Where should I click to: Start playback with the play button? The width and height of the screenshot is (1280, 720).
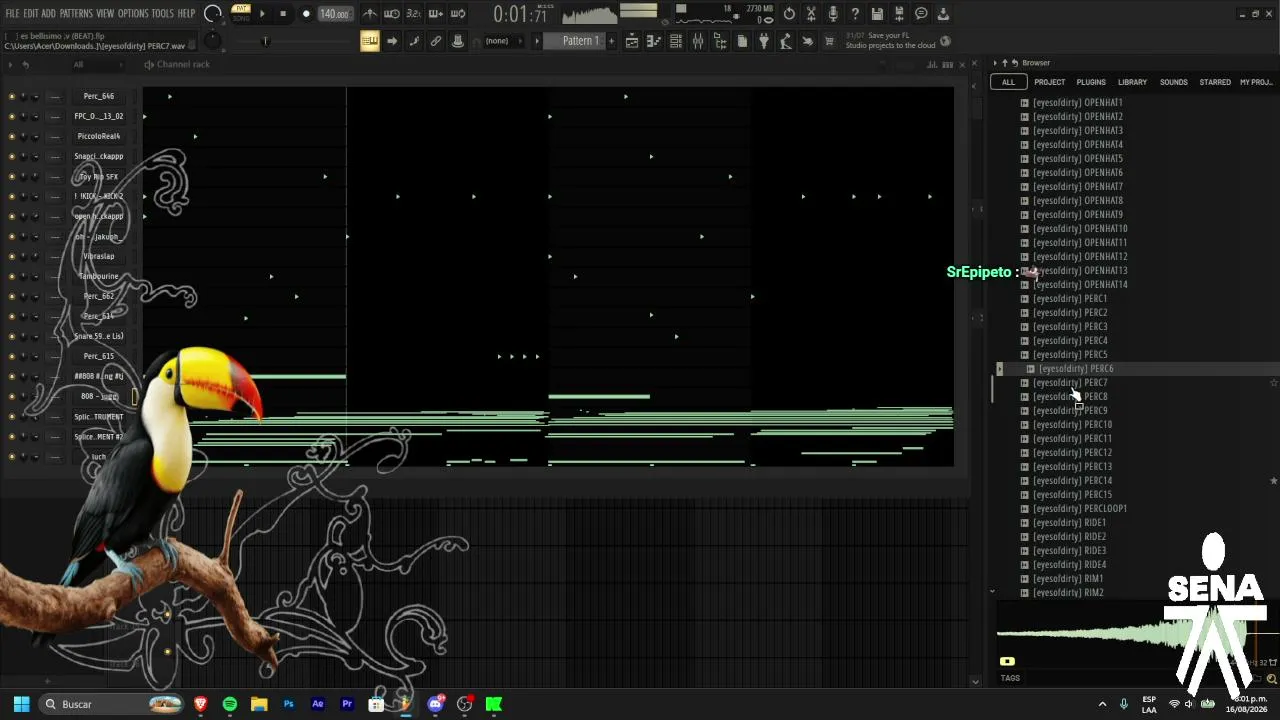[263, 14]
